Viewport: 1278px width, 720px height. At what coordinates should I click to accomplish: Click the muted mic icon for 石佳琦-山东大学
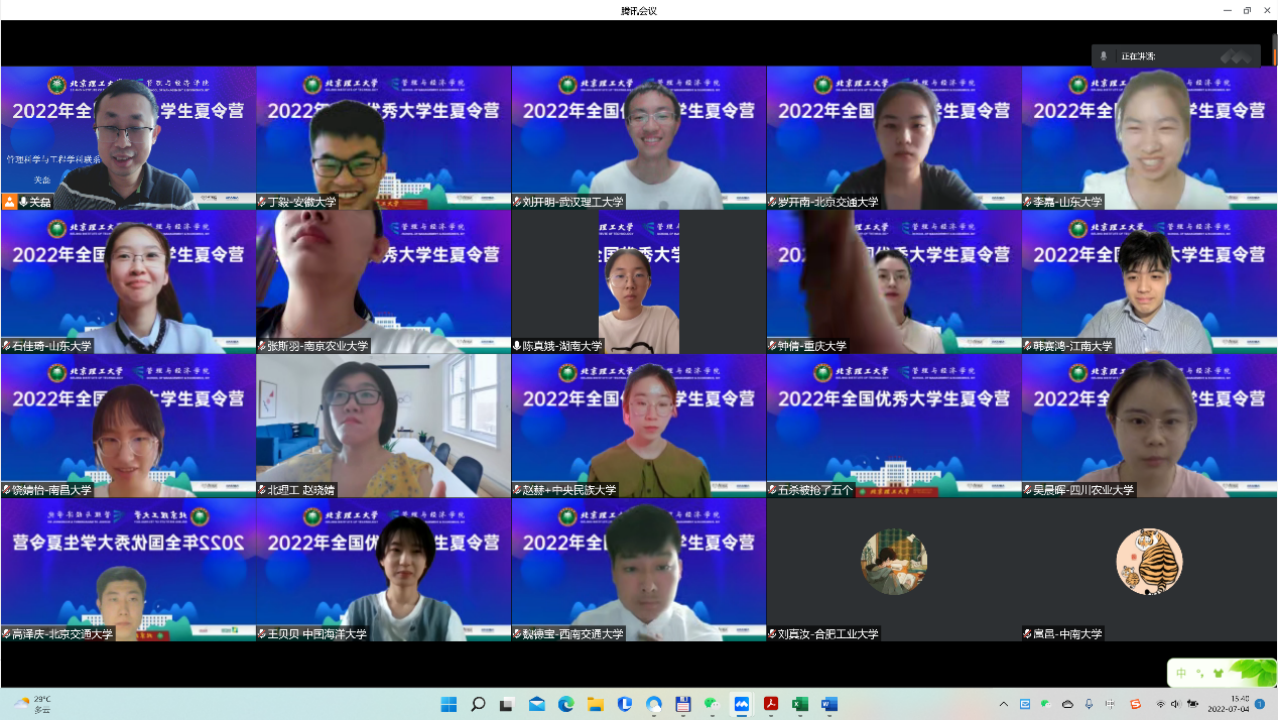tap(7, 346)
